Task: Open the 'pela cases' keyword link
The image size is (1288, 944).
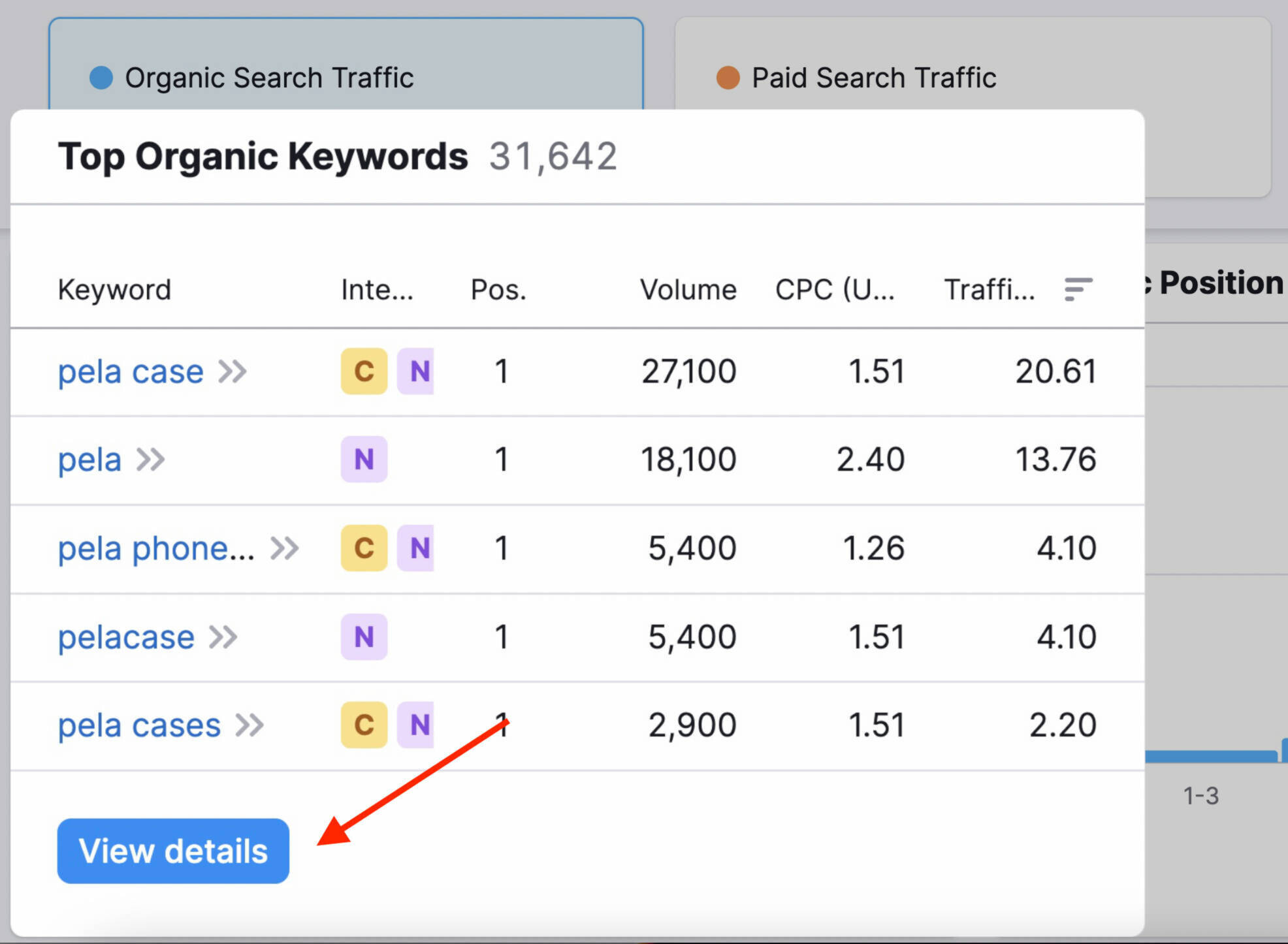Action: (x=139, y=725)
